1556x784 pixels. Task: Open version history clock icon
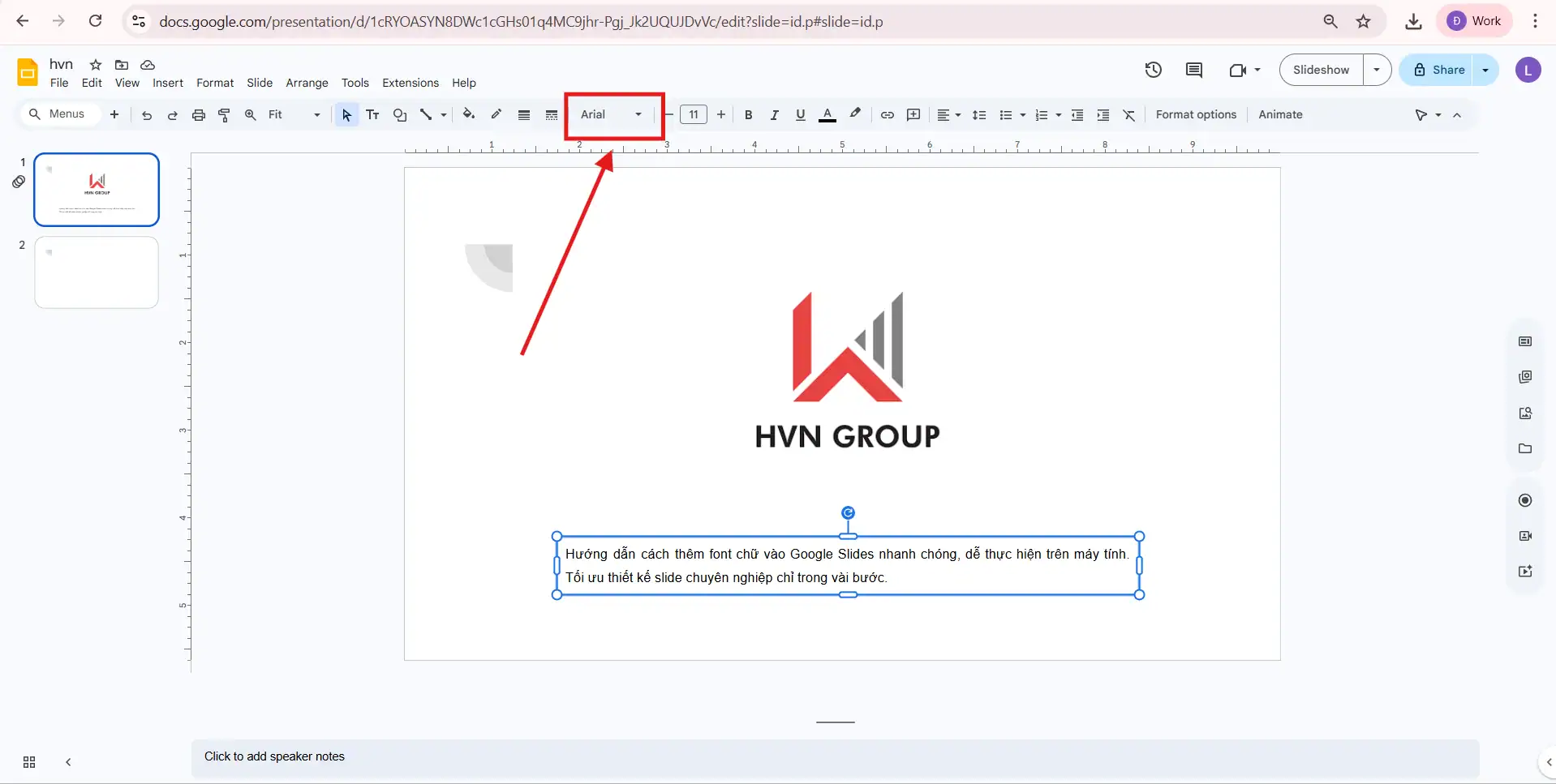click(1153, 70)
